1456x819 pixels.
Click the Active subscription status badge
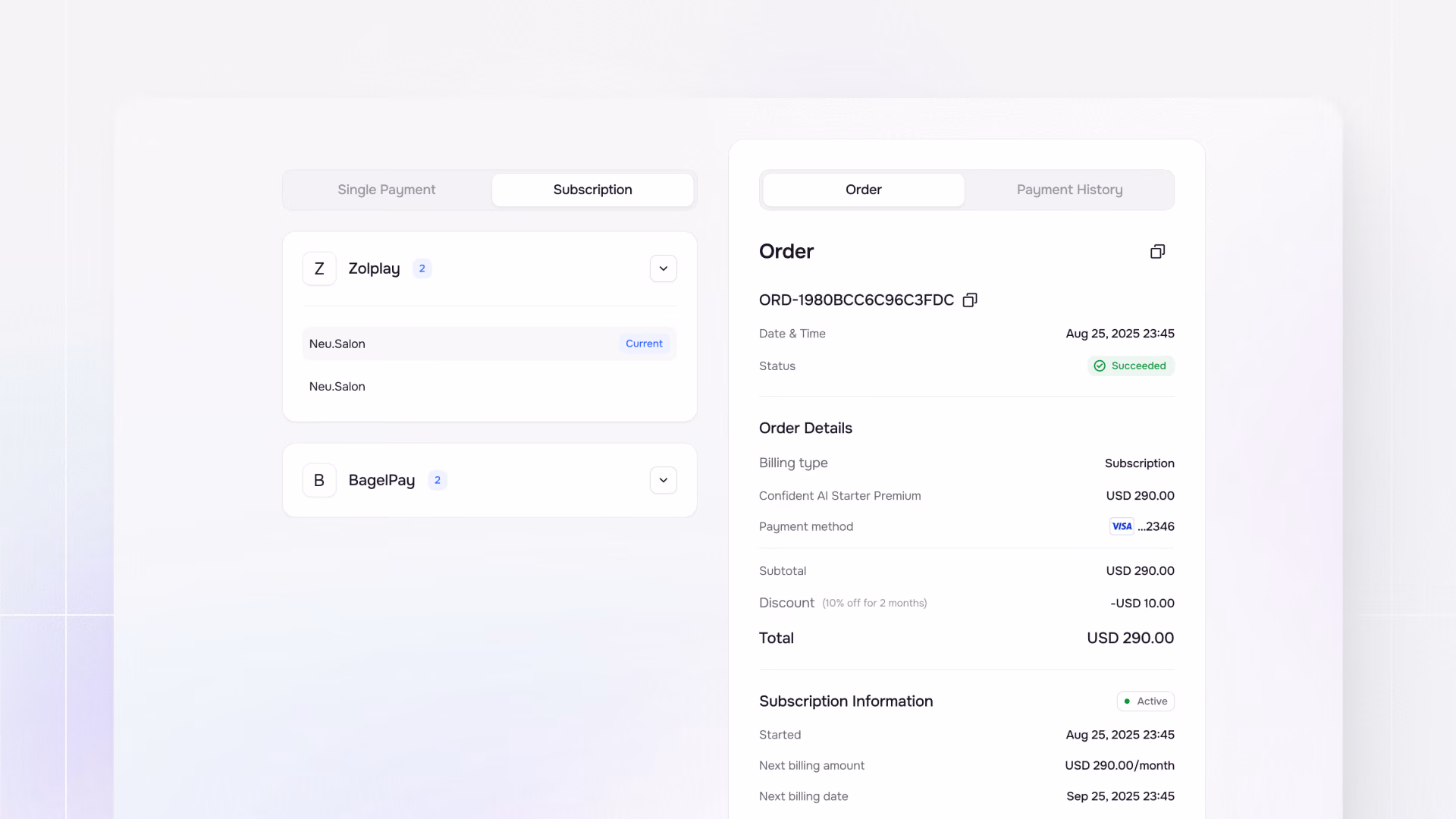[1145, 701]
